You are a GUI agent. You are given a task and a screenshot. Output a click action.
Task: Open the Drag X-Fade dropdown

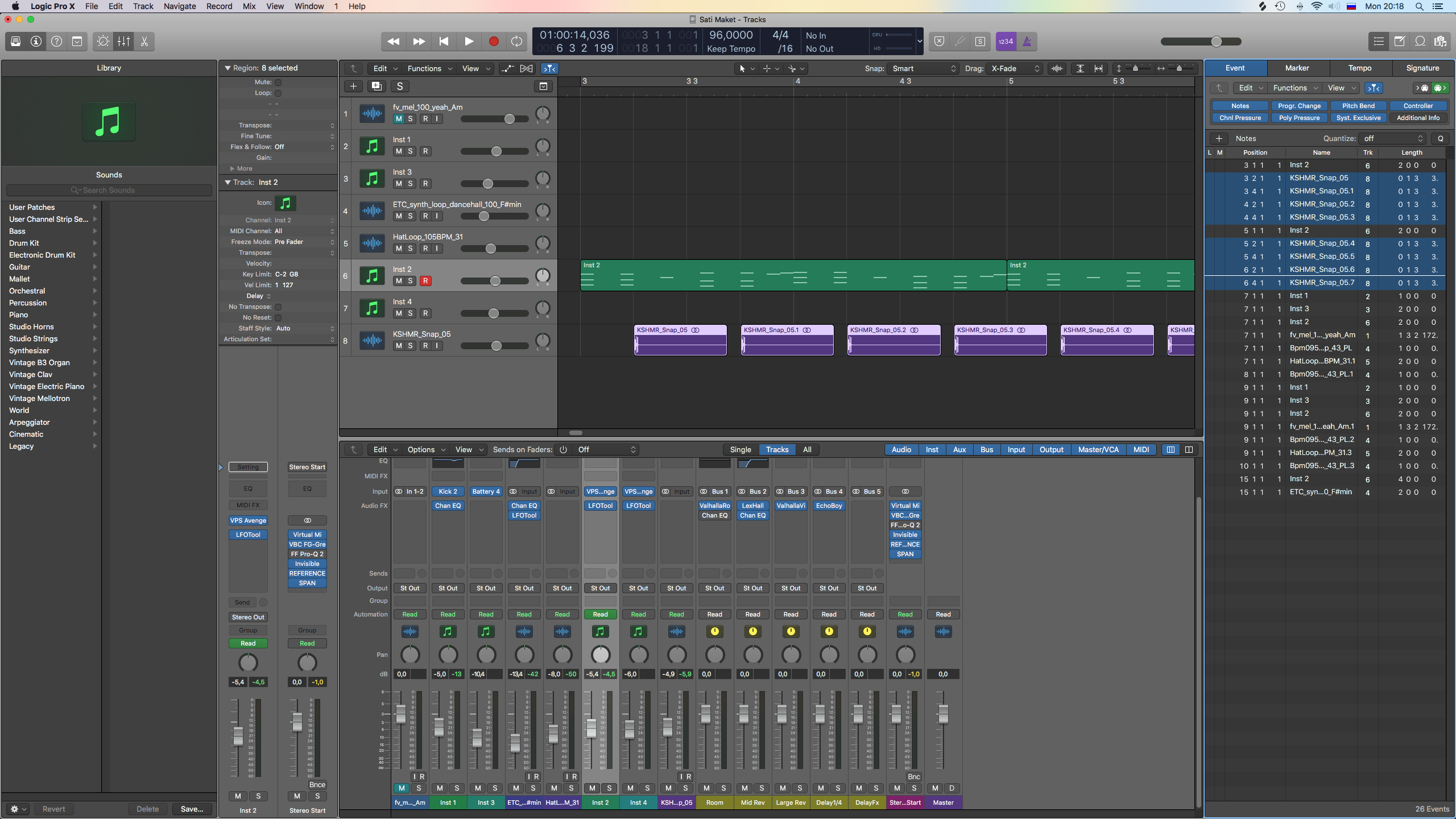tap(1015, 69)
